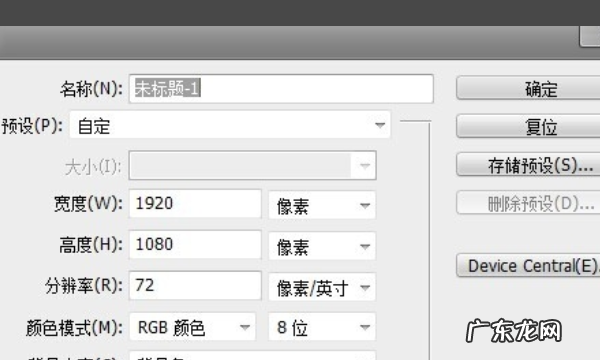Click the 存储预设(S)... button
Viewport: 600px width, 360px height.
click(528, 165)
